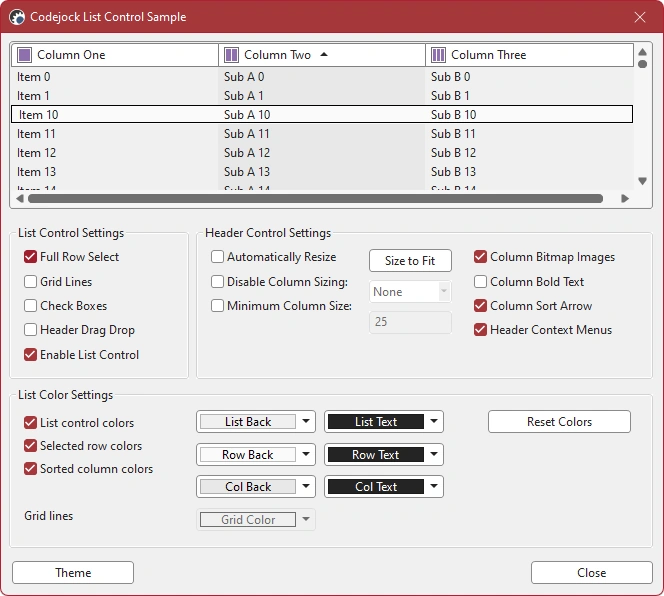Open the Grid Color dropdown arrow

[306, 519]
